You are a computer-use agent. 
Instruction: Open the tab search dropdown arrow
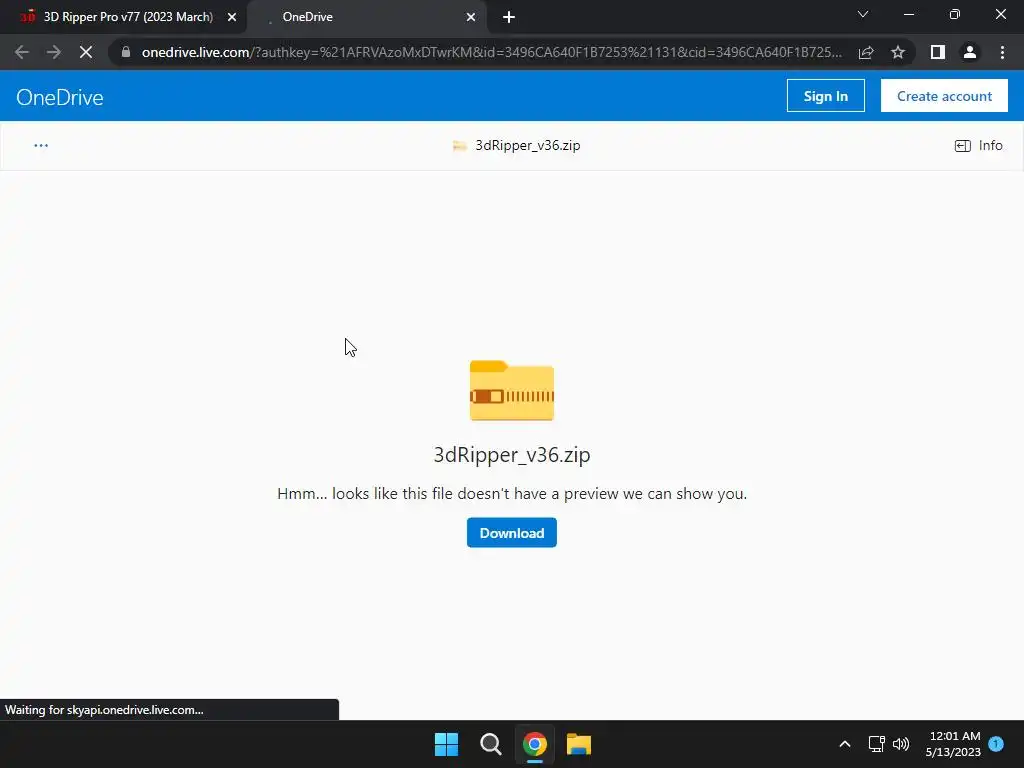pyautogui.click(x=863, y=14)
